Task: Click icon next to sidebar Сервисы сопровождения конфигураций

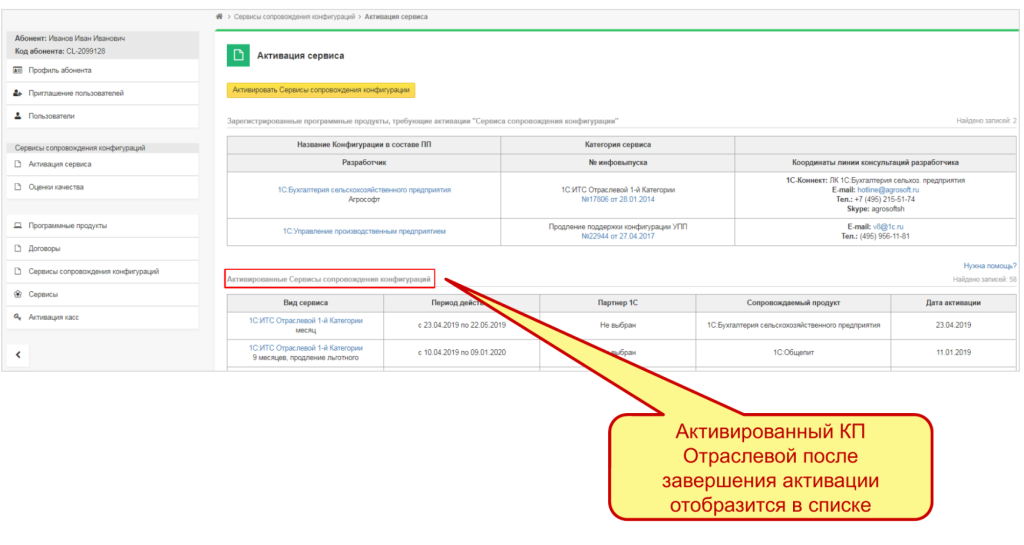Action: pyautogui.click(x=18, y=271)
